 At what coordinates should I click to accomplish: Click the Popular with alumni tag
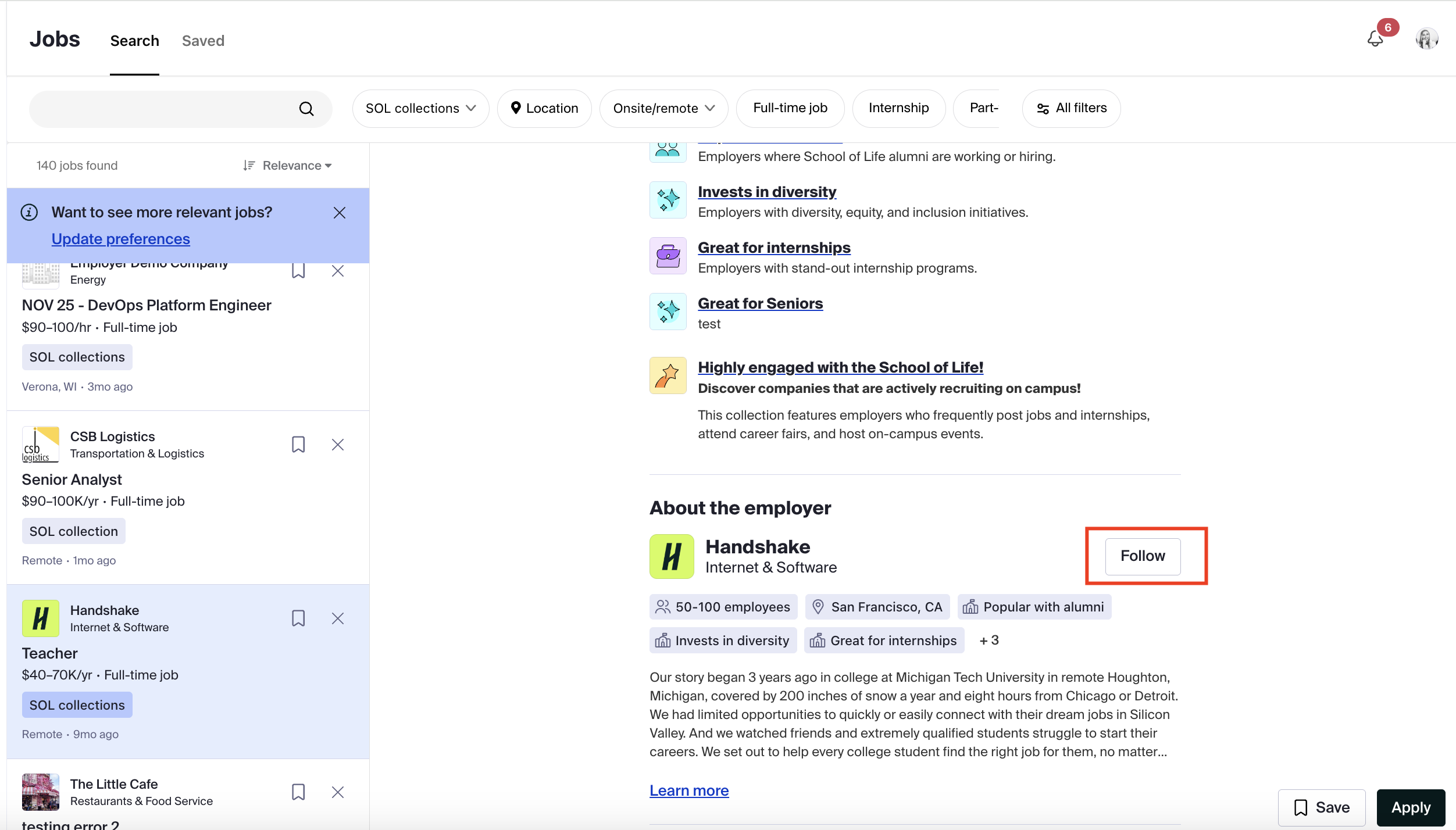coord(1034,607)
